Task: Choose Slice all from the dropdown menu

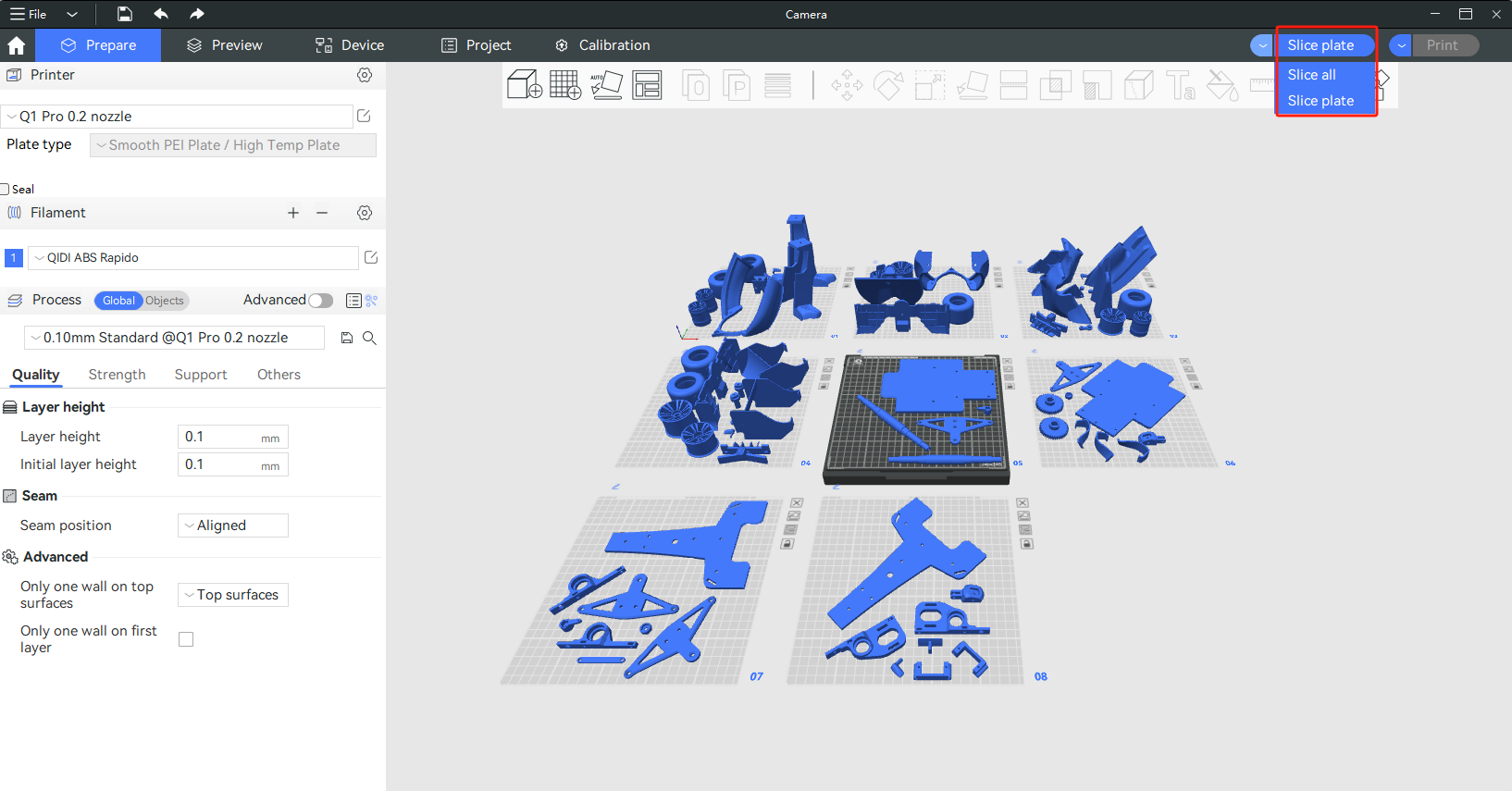Action: [1311, 75]
